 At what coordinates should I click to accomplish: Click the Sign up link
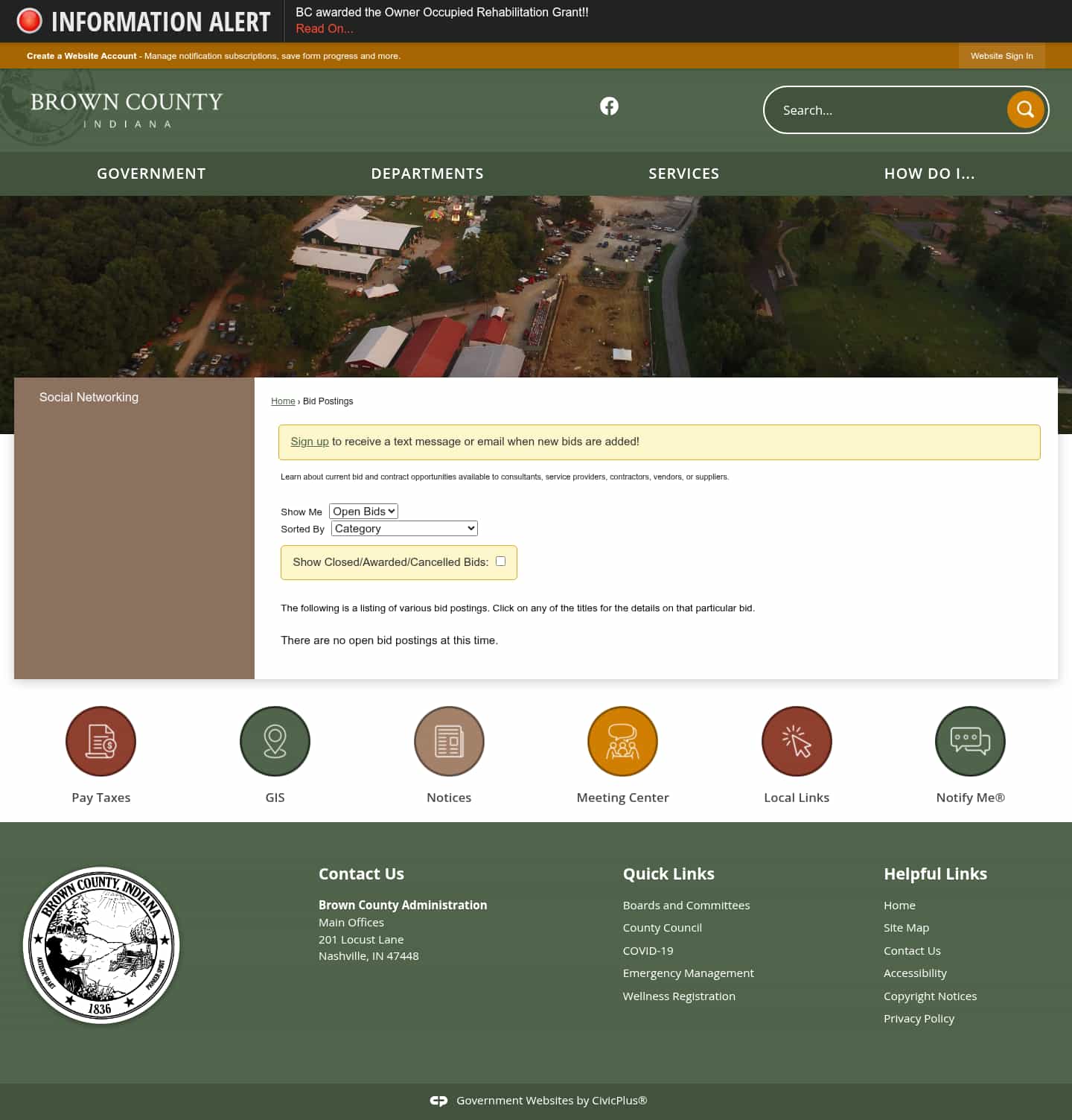click(309, 441)
